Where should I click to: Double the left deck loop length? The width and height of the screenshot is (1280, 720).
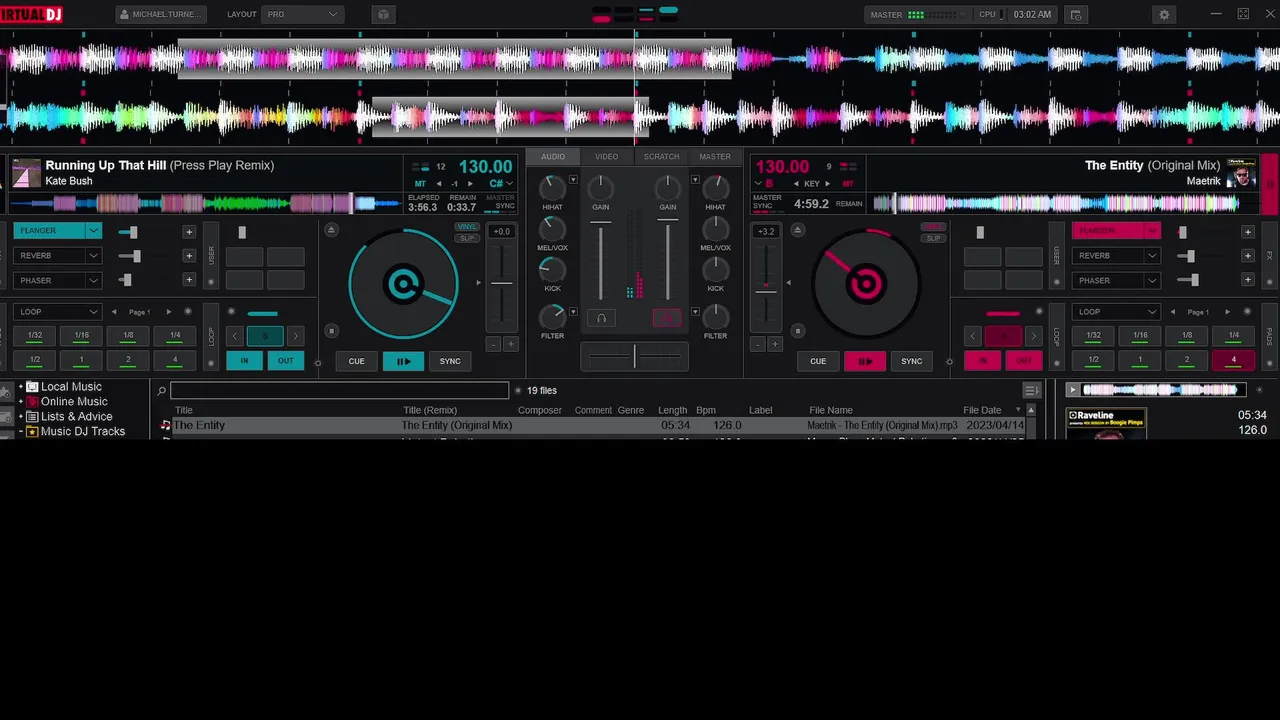295,336
